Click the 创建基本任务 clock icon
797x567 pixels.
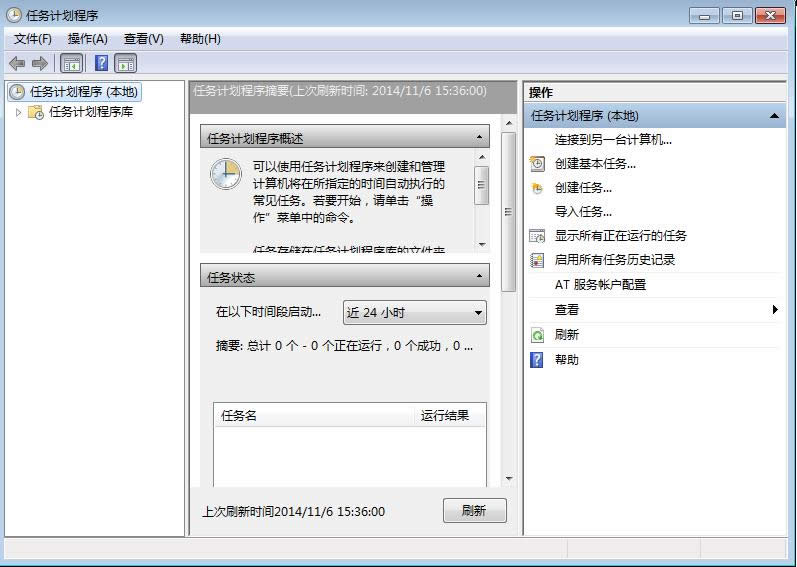coord(537,163)
